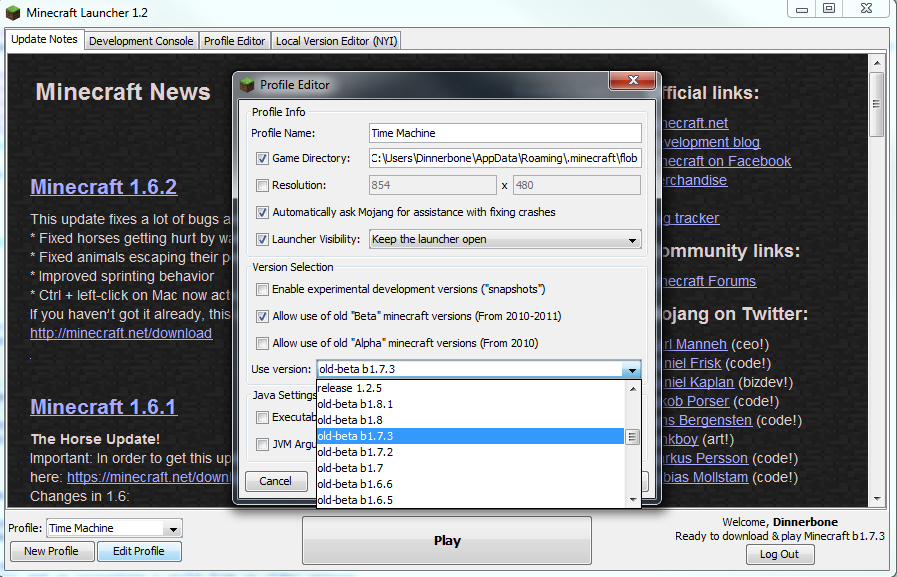
Task: Uncheck allow old Beta versions
Action: (262, 316)
